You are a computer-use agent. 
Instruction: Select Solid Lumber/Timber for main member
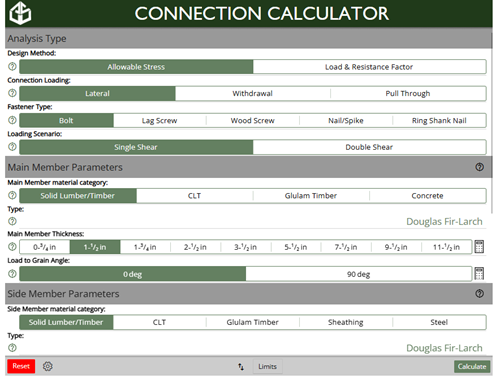coord(78,196)
